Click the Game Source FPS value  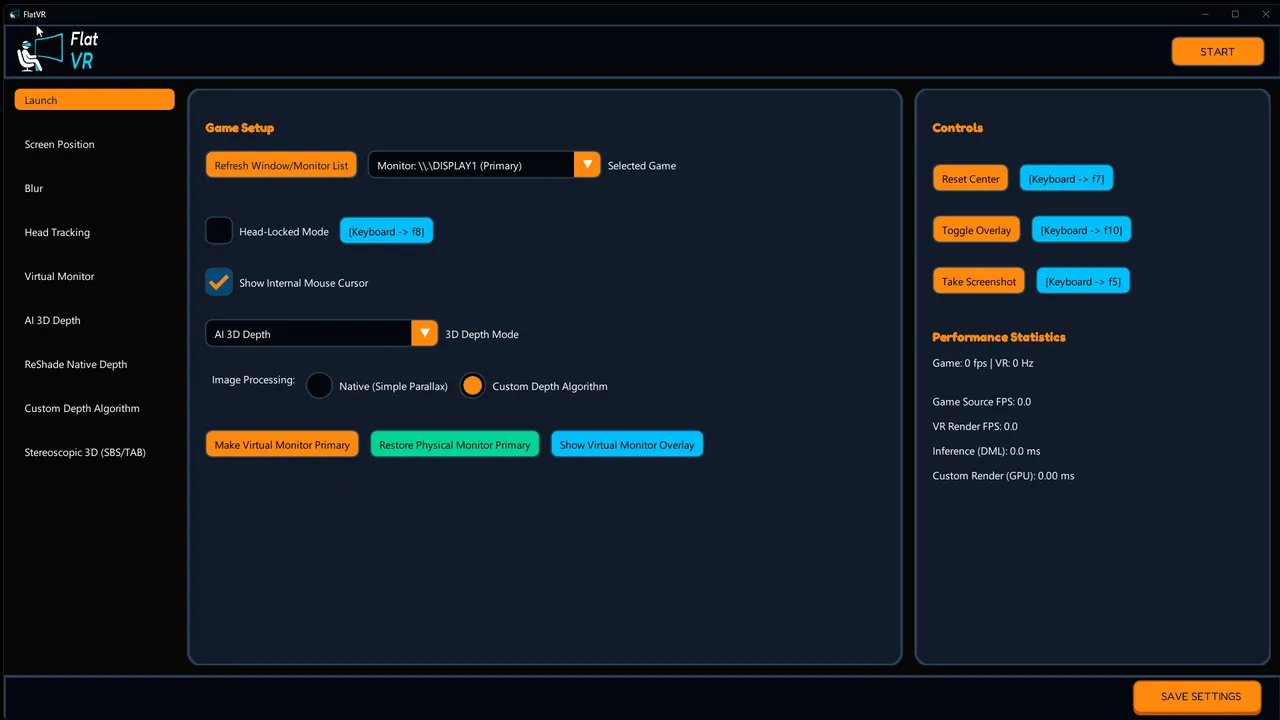(982, 402)
